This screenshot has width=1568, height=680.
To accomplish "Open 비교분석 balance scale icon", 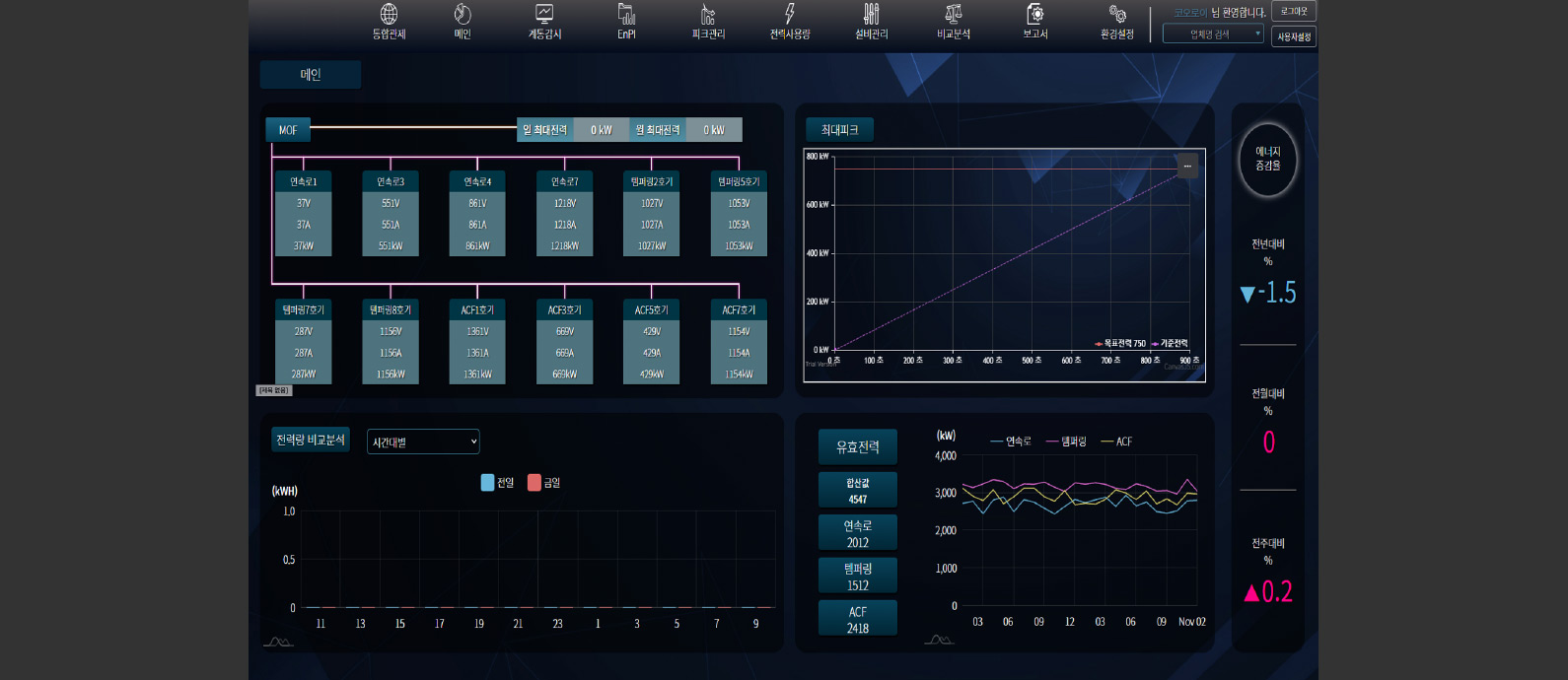I will click(x=954, y=15).
